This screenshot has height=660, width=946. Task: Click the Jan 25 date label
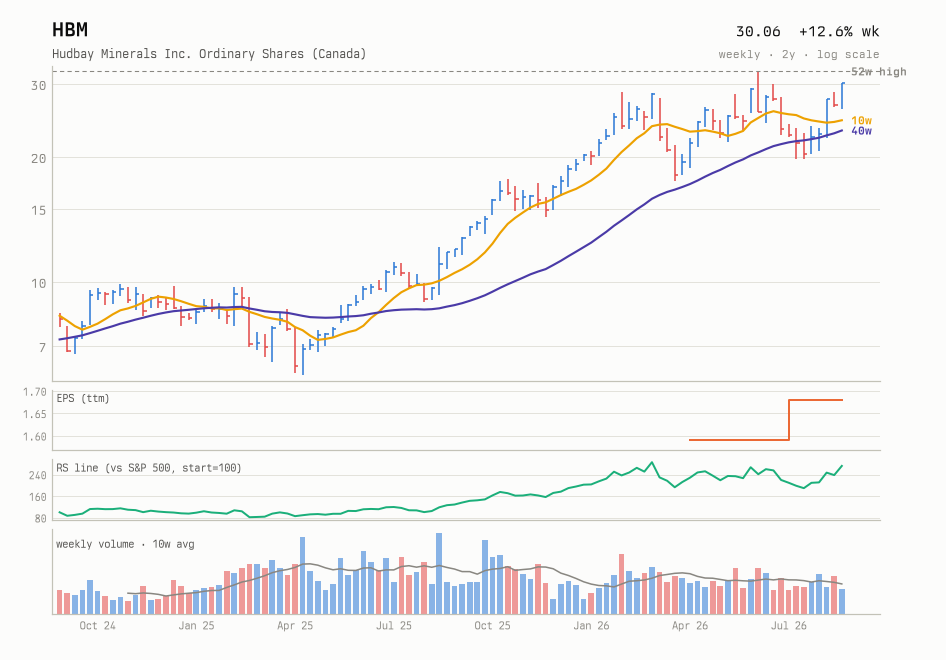196,626
